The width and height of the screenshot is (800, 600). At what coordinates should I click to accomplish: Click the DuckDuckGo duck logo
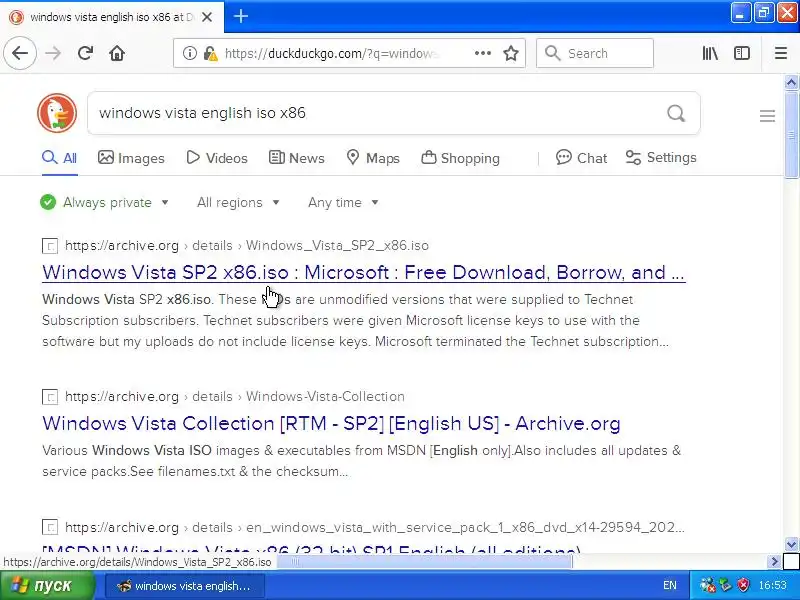point(57,113)
